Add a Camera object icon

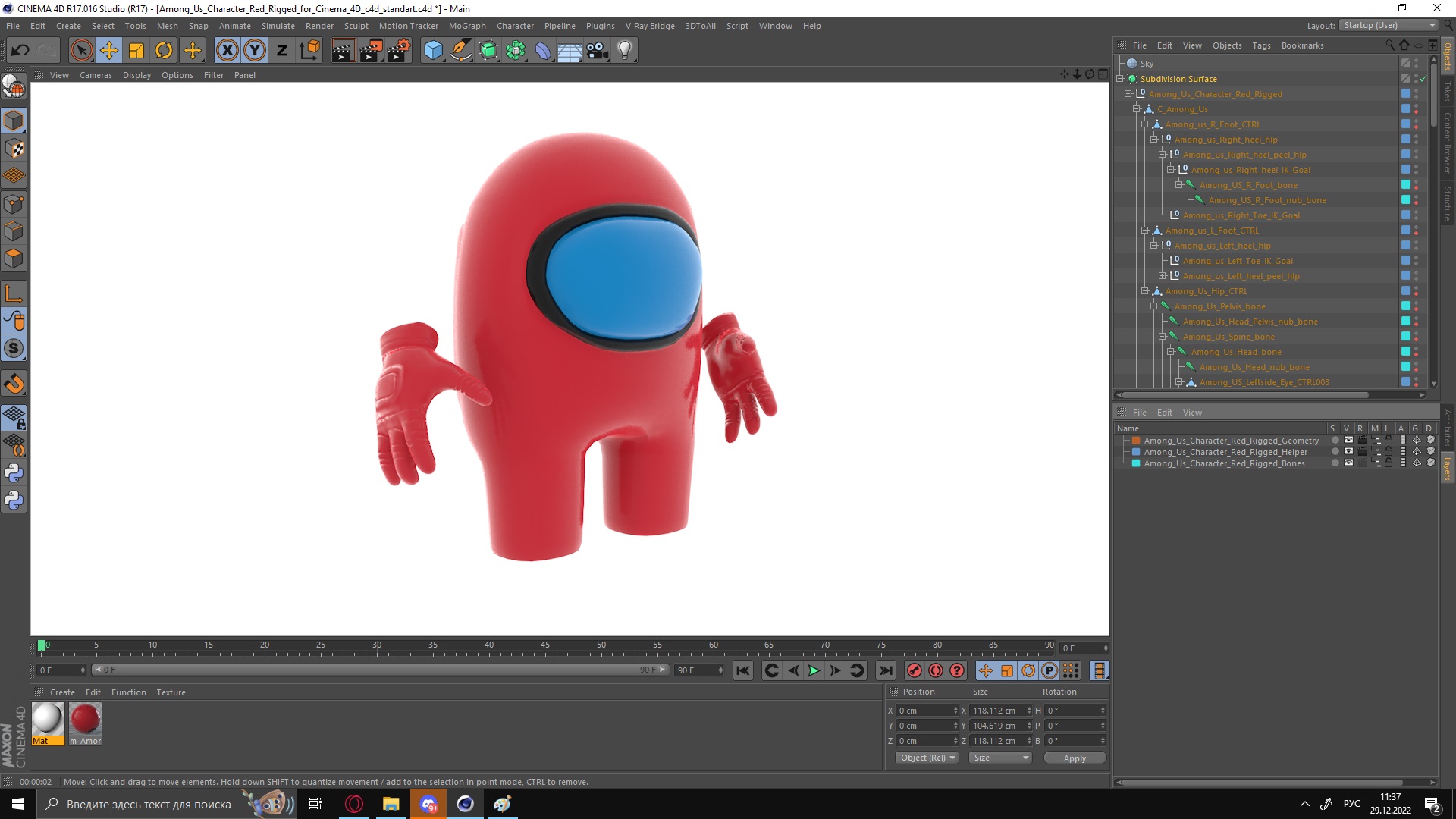(x=598, y=51)
